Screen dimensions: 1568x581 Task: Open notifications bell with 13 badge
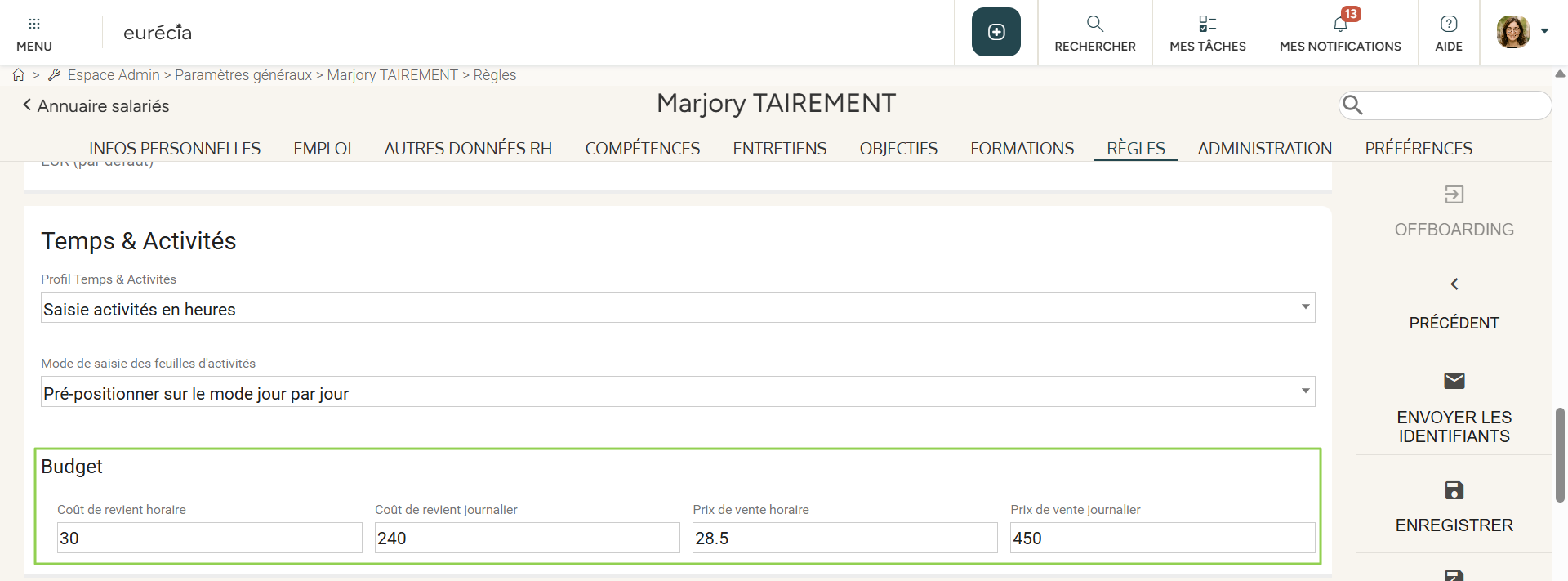click(x=1340, y=24)
